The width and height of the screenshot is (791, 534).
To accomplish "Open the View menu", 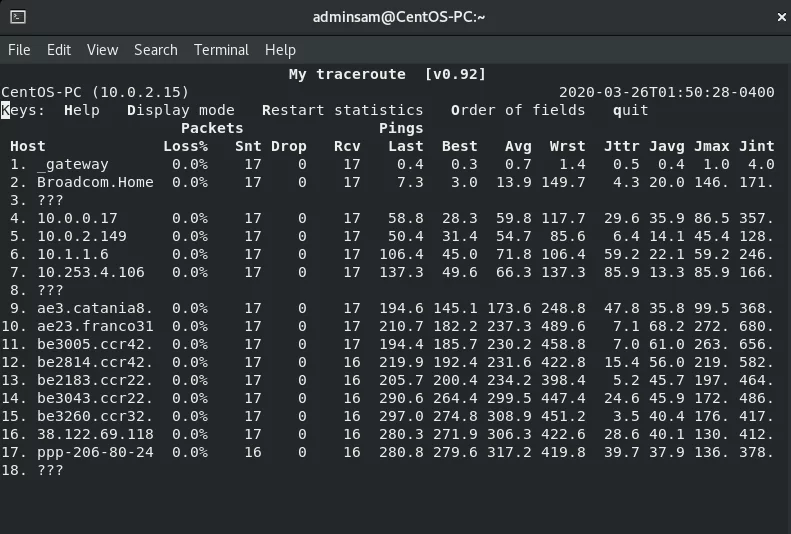I will point(102,50).
